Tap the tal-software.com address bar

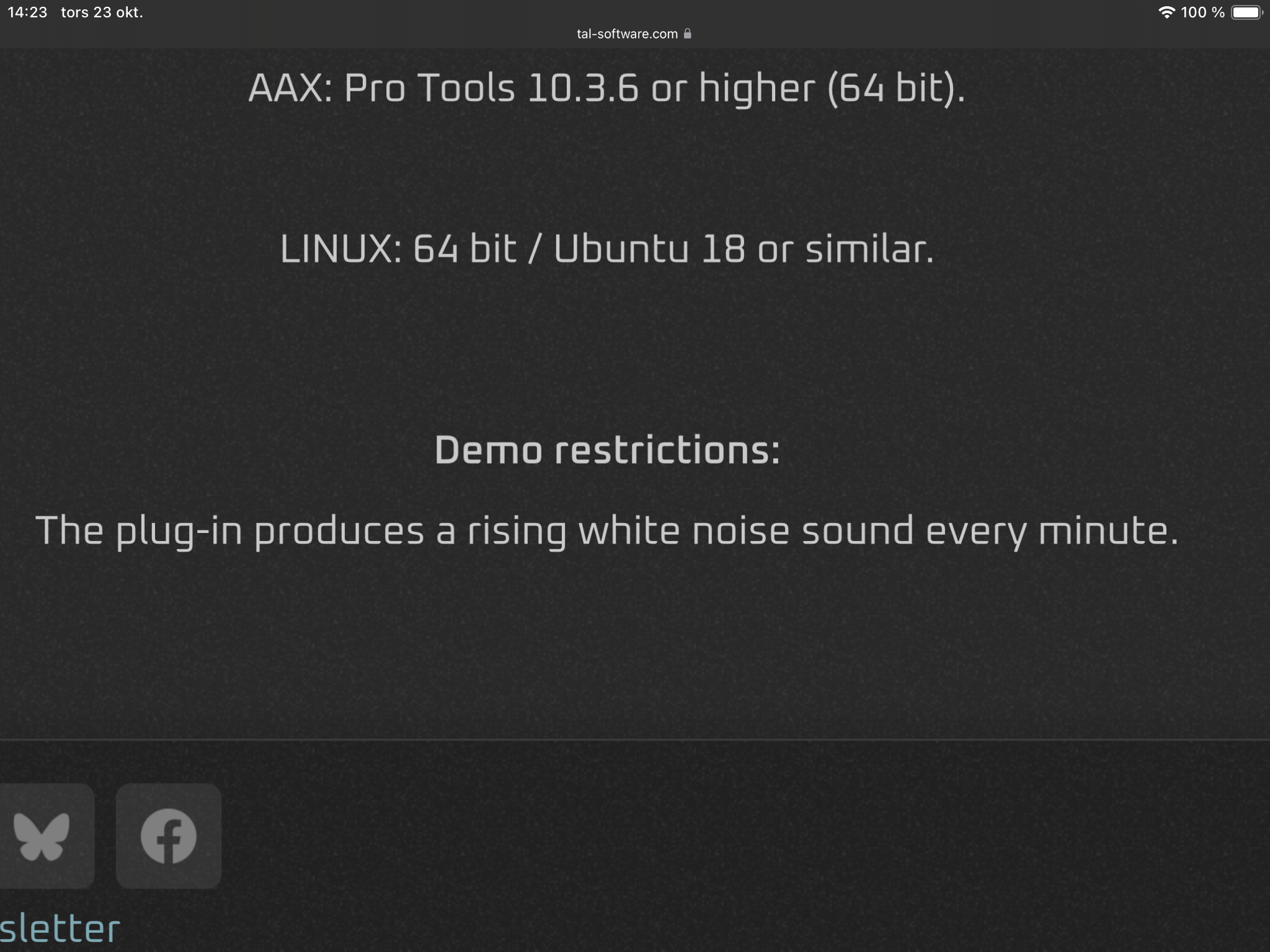point(627,33)
